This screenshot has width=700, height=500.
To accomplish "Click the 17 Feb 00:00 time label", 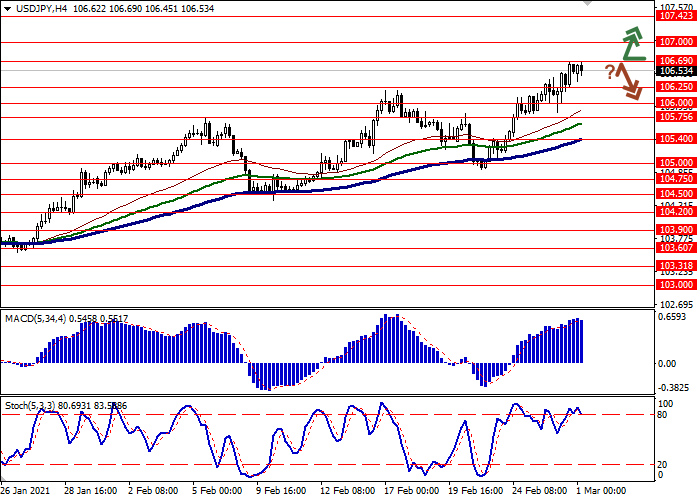I will coord(412,491).
